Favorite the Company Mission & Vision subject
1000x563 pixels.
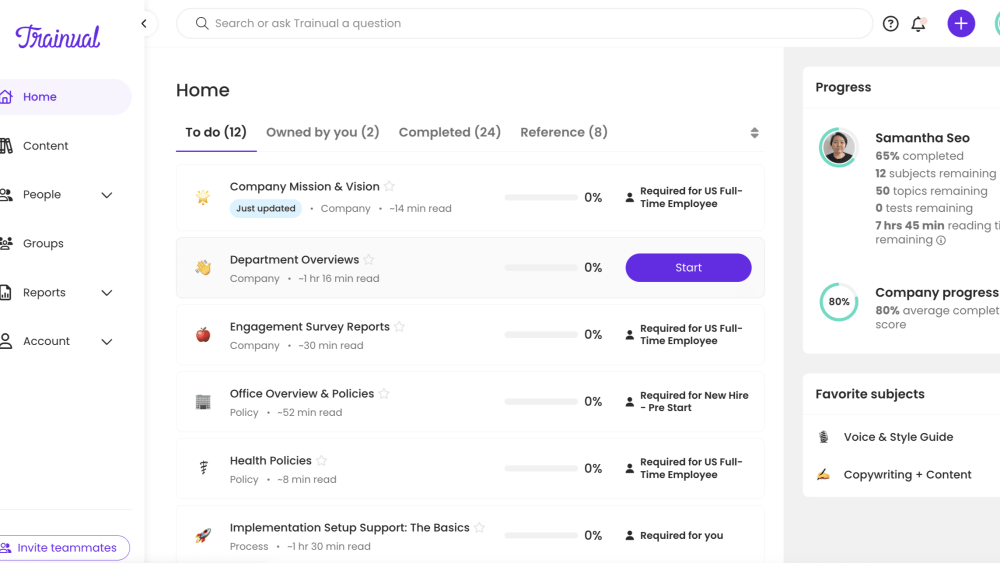coord(390,186)
